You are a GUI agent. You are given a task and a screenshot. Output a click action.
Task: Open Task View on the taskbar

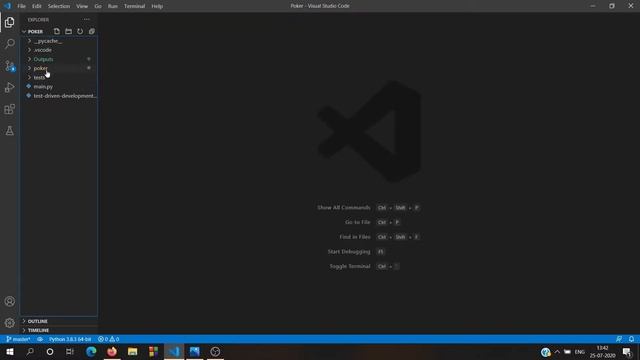tap(70, 351)
